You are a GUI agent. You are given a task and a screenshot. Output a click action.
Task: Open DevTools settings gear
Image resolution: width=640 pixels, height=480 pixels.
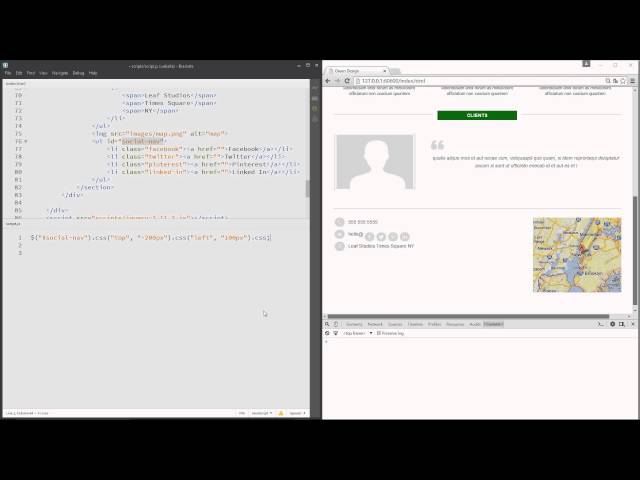tap(613, 324)
